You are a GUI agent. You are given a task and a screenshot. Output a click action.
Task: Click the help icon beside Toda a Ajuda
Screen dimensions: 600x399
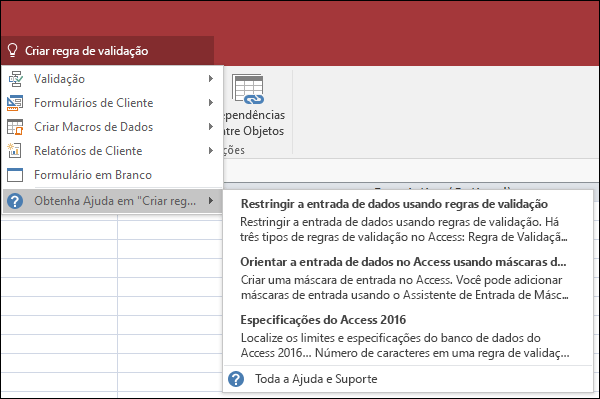(x=236, y=379)
